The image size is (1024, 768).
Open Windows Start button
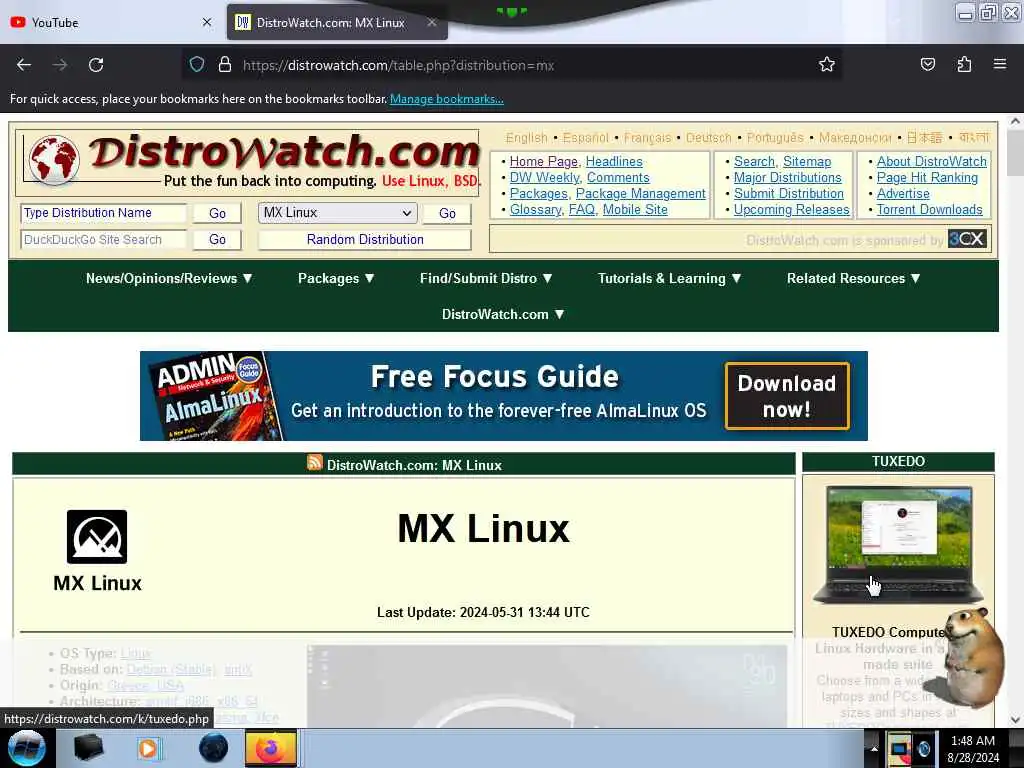(27, 748)
